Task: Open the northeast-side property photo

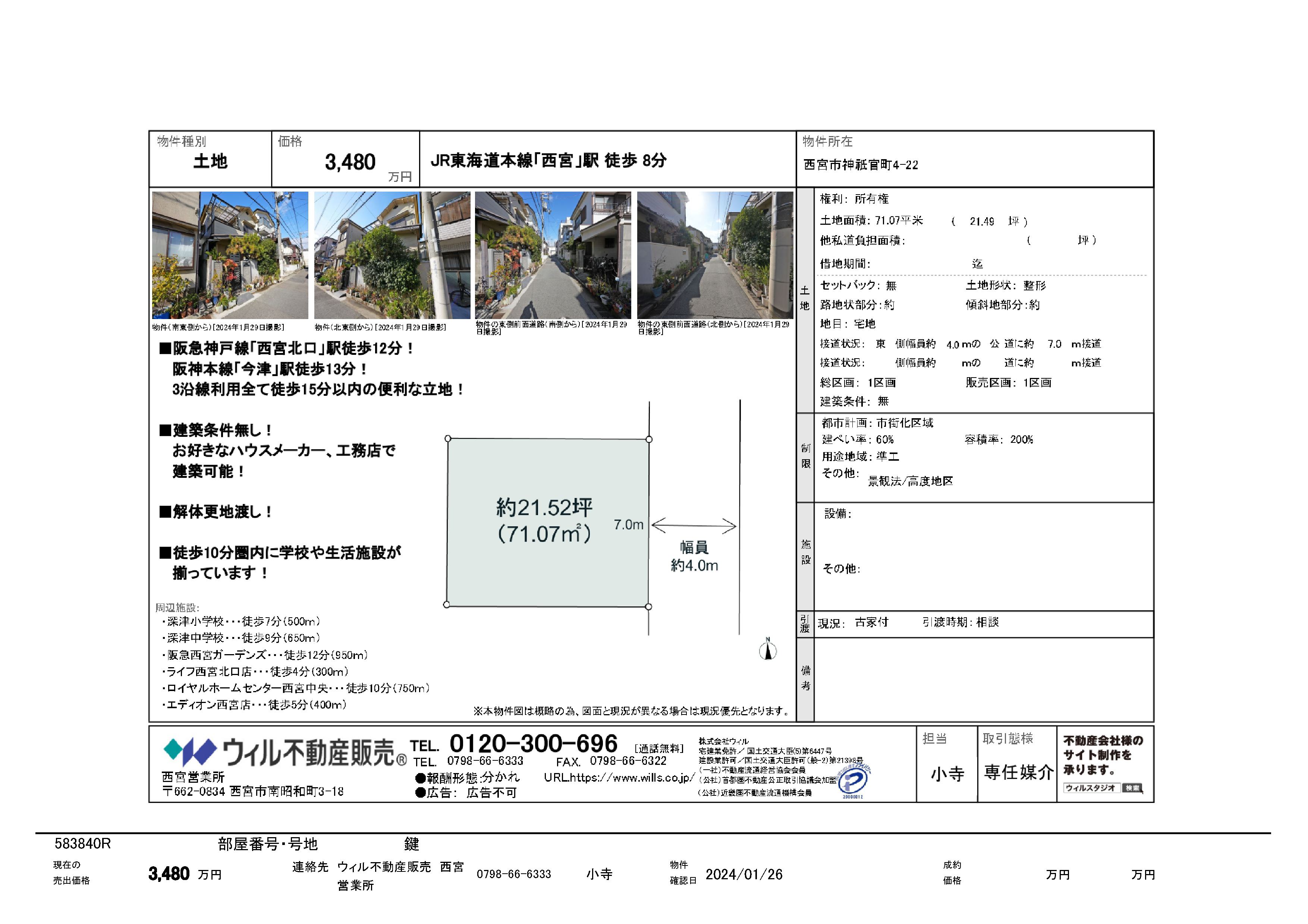Action: point(392,255)
